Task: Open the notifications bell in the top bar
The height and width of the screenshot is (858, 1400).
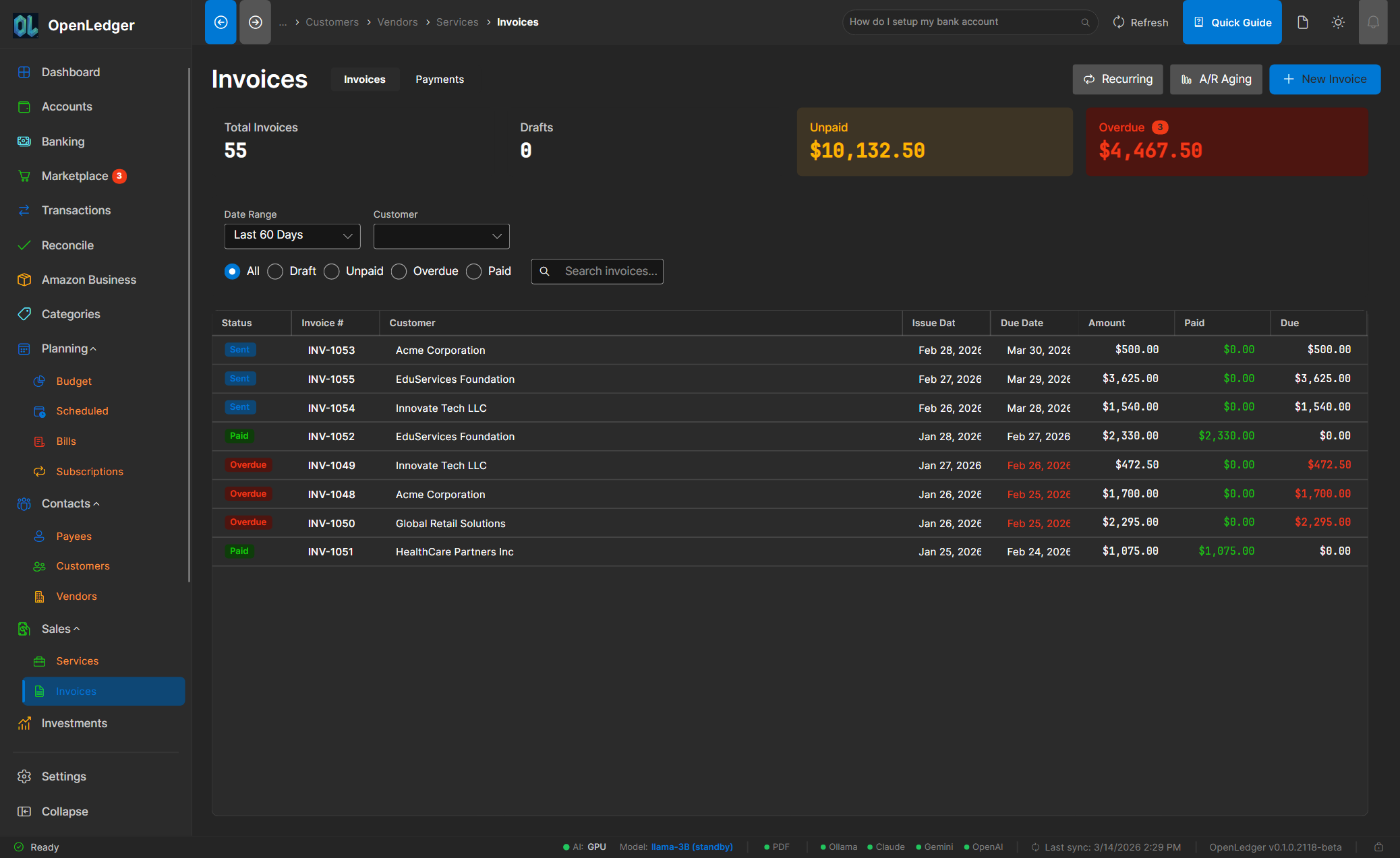Action: (x=1373, y=22)
